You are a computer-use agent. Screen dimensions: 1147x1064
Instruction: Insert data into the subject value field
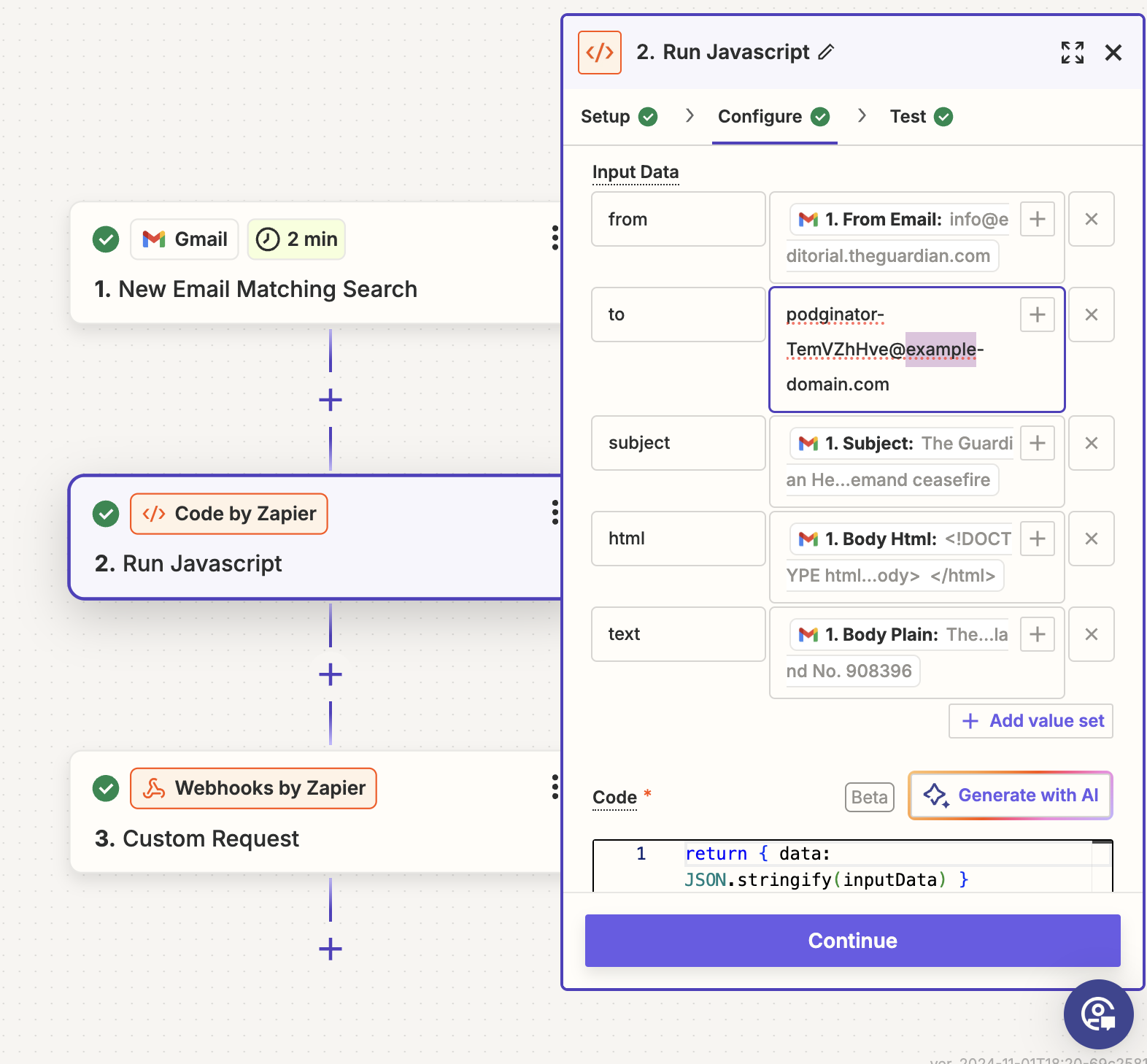[x=1037, y=443]
